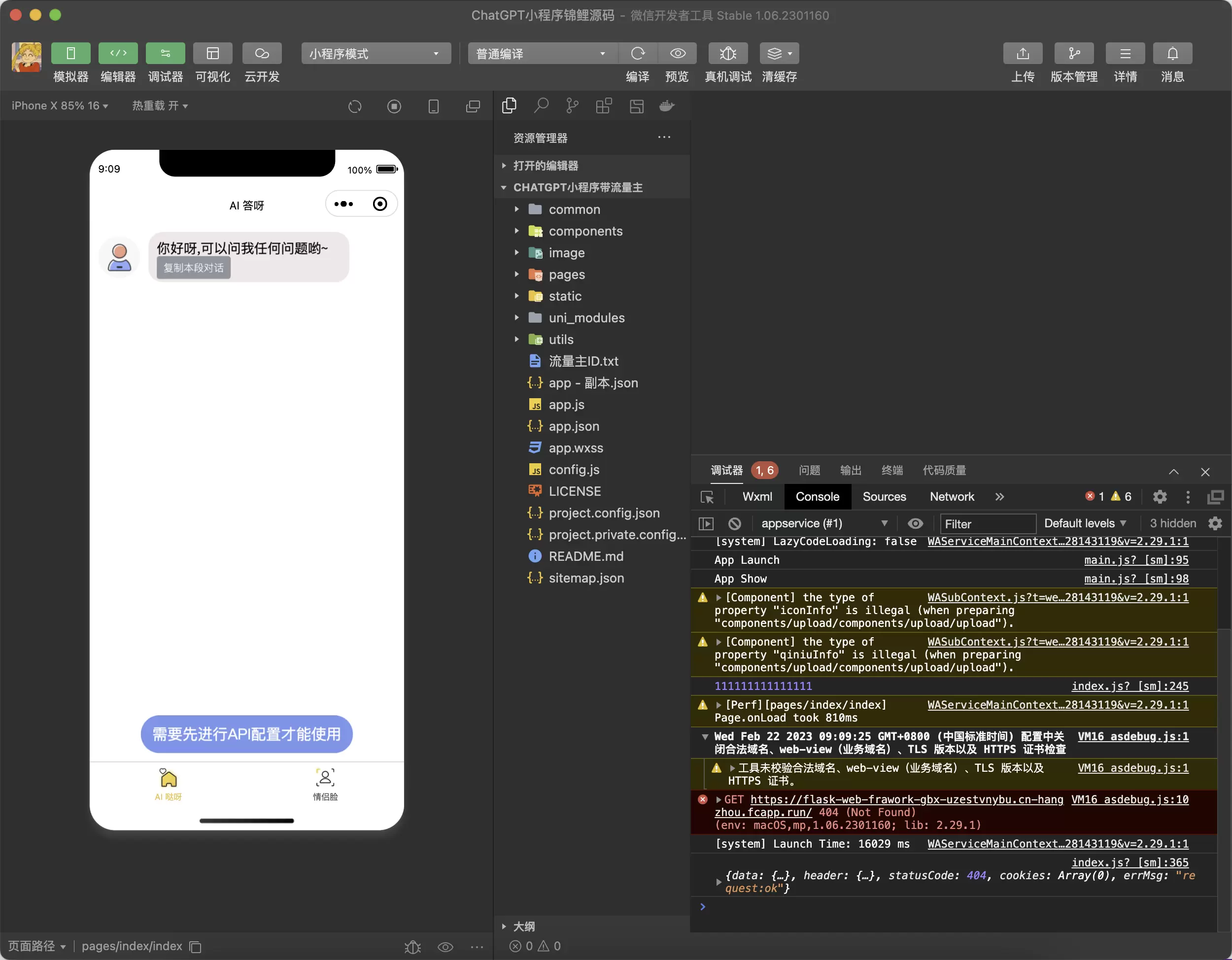Open hot reload setting dropdown
The image size is (1232, 960).
160,105
